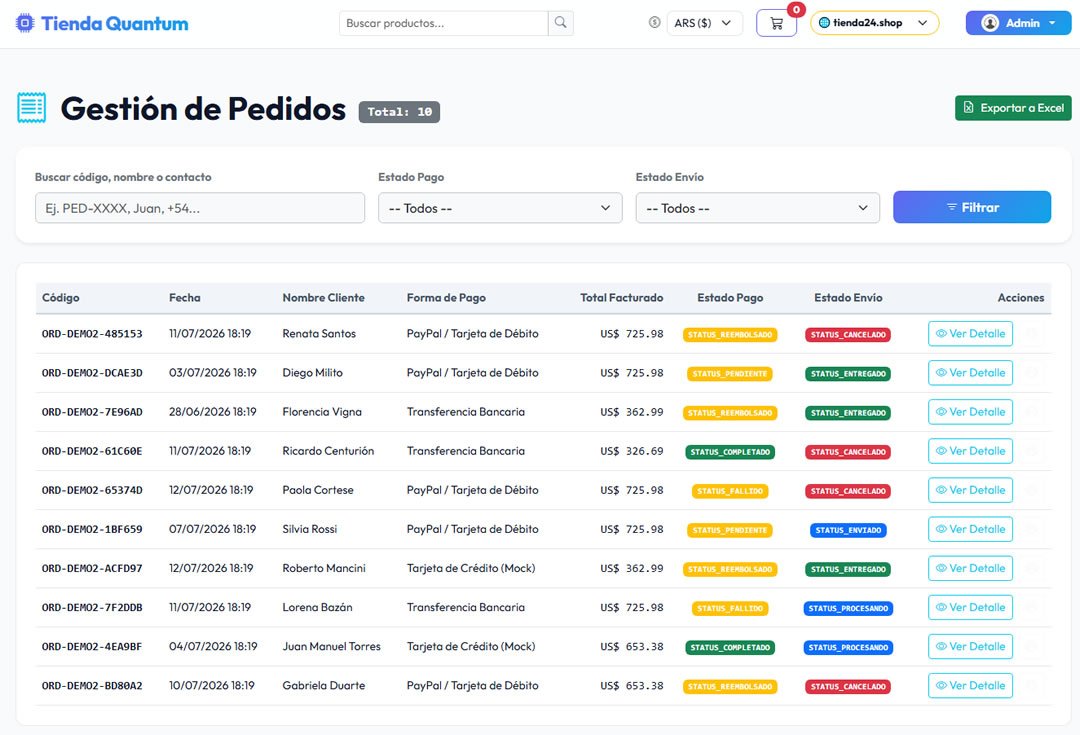Click the Estado Envío column header
Screen dimensions: 1080x735
pyautogui.click(x=848, y=298)
